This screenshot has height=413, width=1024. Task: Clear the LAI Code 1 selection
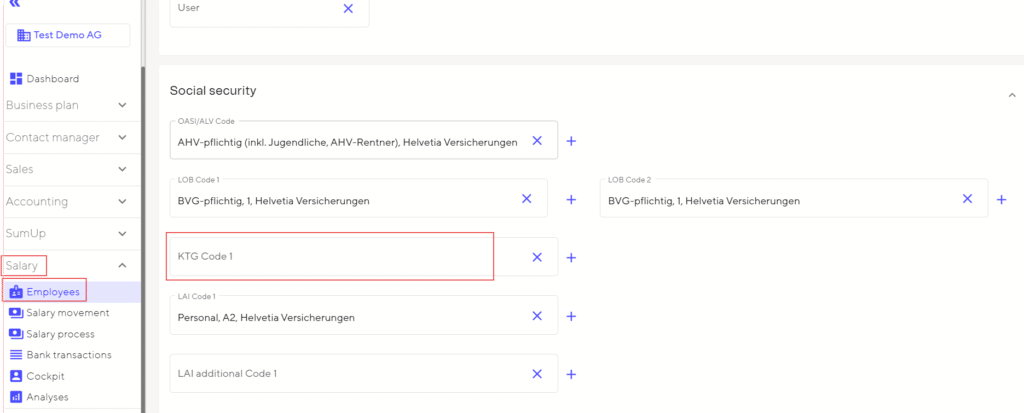(x=537, y=316)
